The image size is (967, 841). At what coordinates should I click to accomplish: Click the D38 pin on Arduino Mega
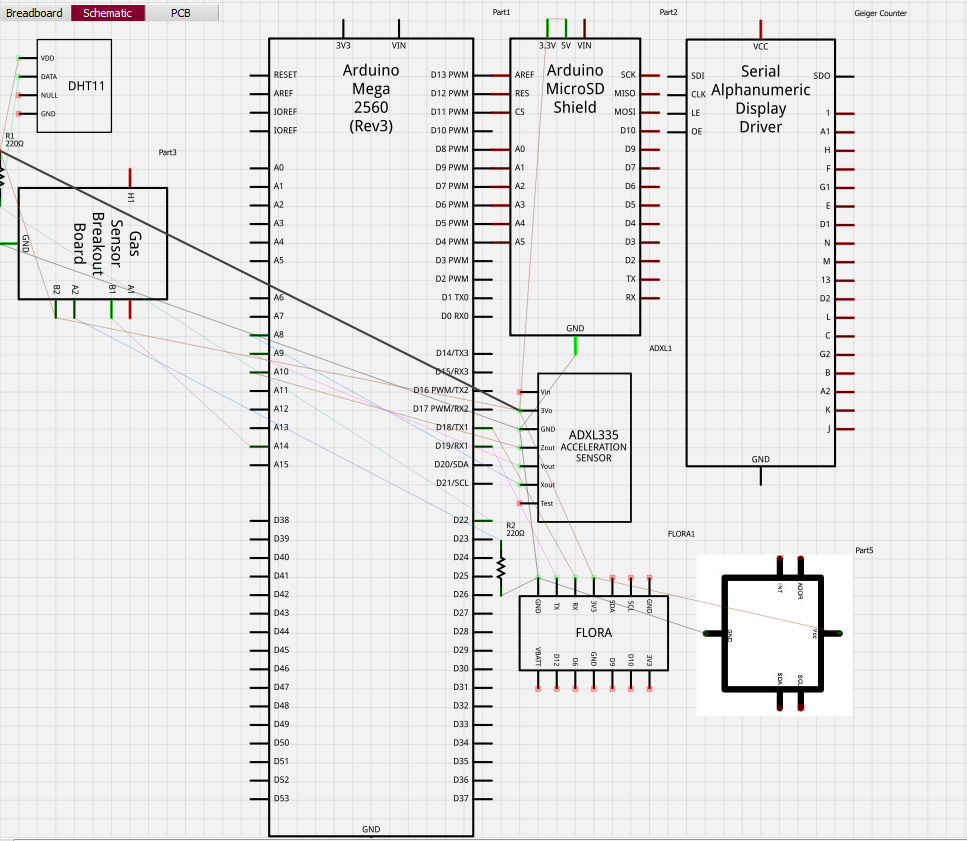(260, 520)
